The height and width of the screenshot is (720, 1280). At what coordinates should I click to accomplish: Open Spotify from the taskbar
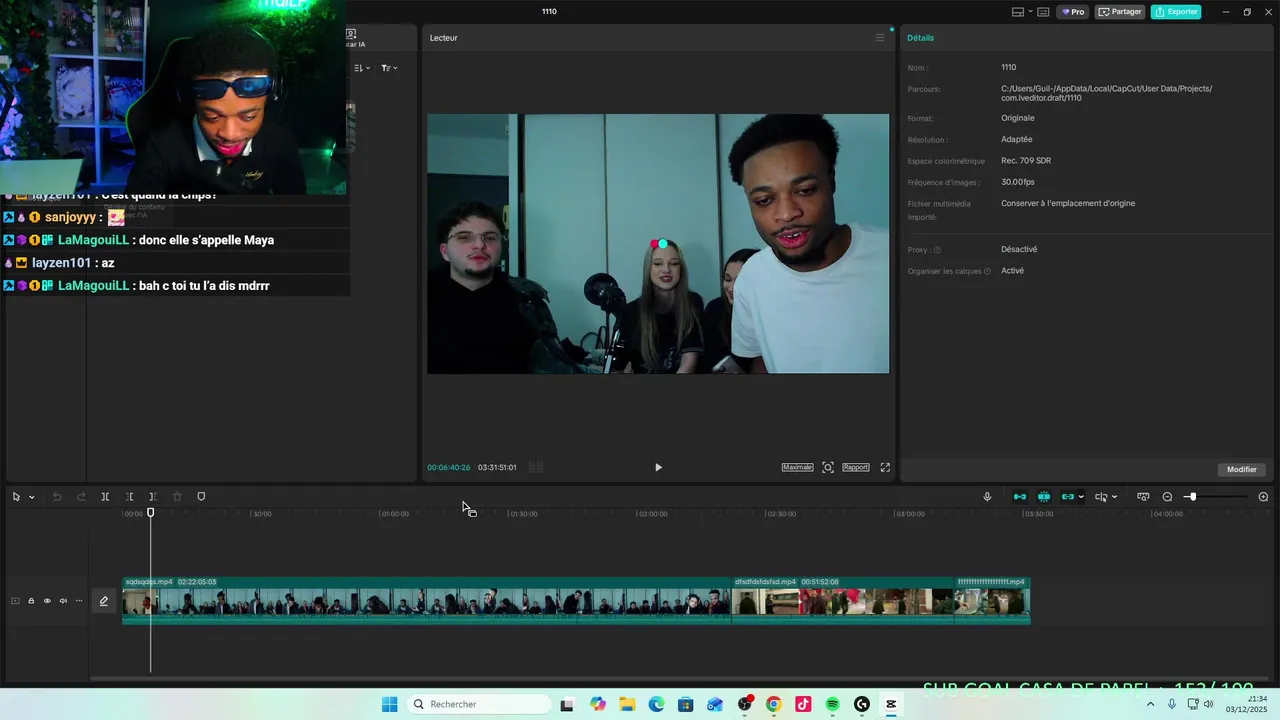point(832,704)
